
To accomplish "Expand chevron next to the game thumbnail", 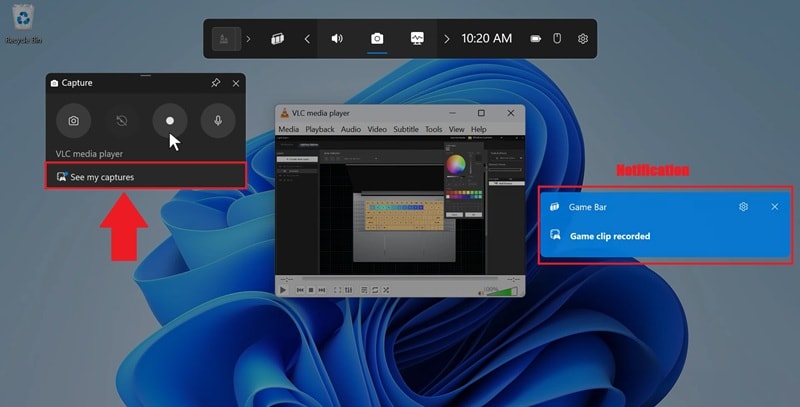I will [248, 39].
